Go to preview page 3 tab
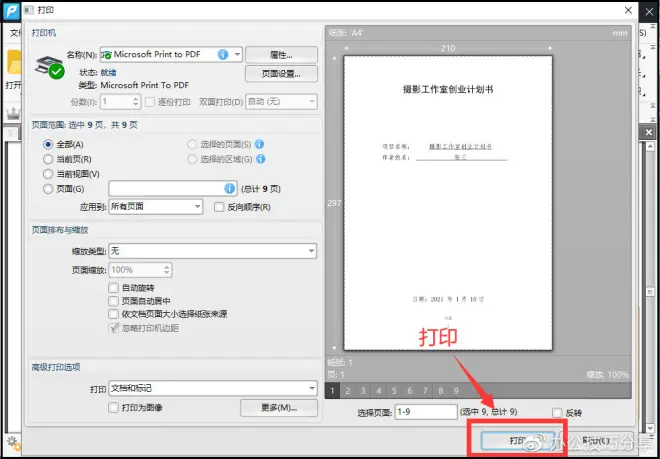Image resolution: width=660 pixels, height=459 pixels. 363,391
